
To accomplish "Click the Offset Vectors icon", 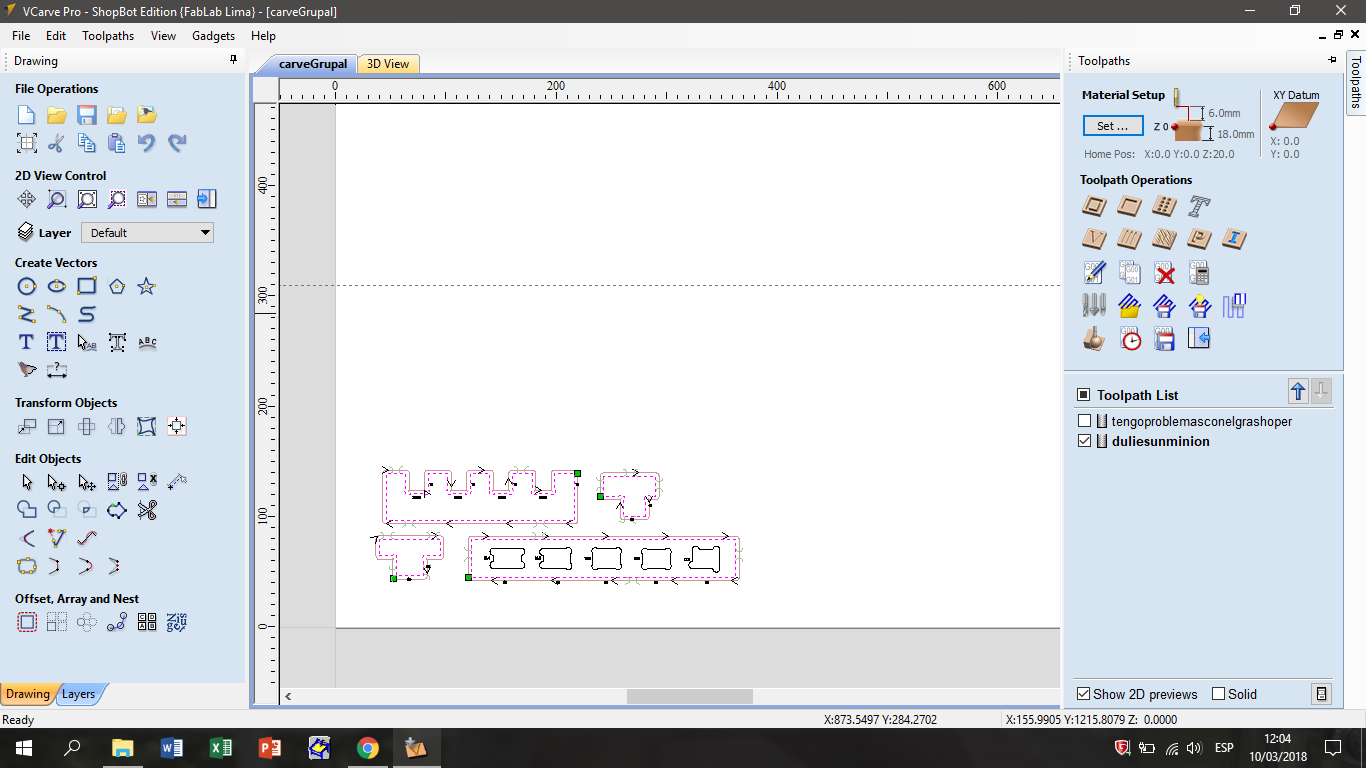I will pyautogui.click(x=27, y=623).
